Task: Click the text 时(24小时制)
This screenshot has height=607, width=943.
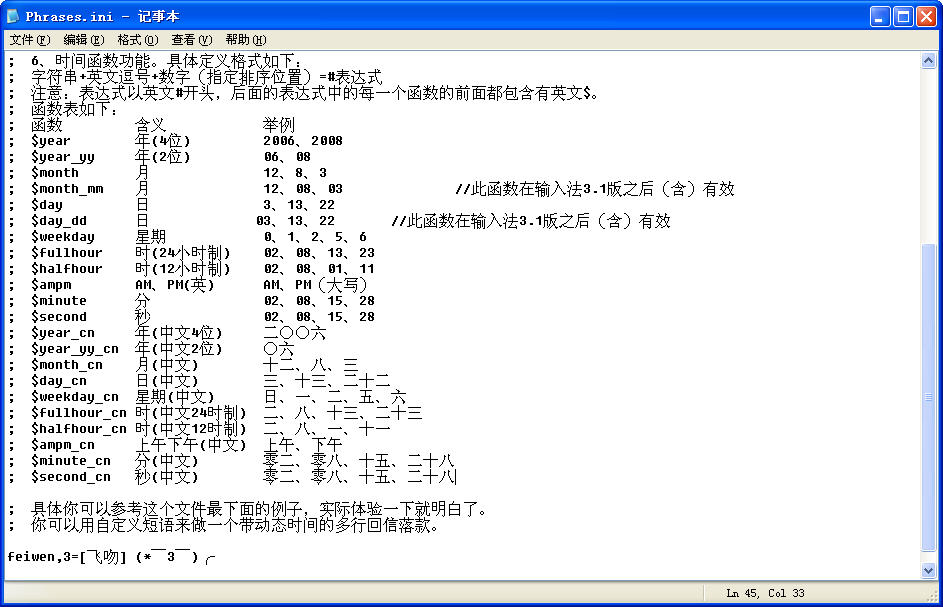Action: tap(182, 253)
